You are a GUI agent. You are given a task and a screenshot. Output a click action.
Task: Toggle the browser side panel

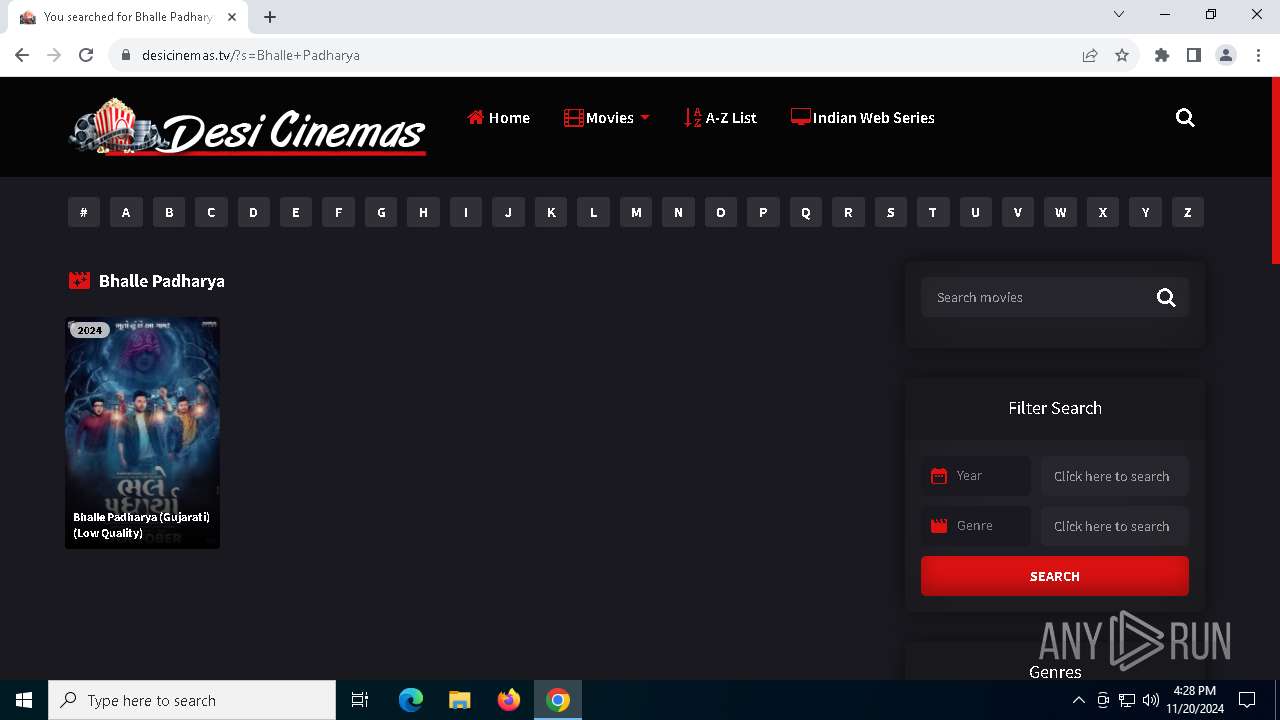(1194, 55)
